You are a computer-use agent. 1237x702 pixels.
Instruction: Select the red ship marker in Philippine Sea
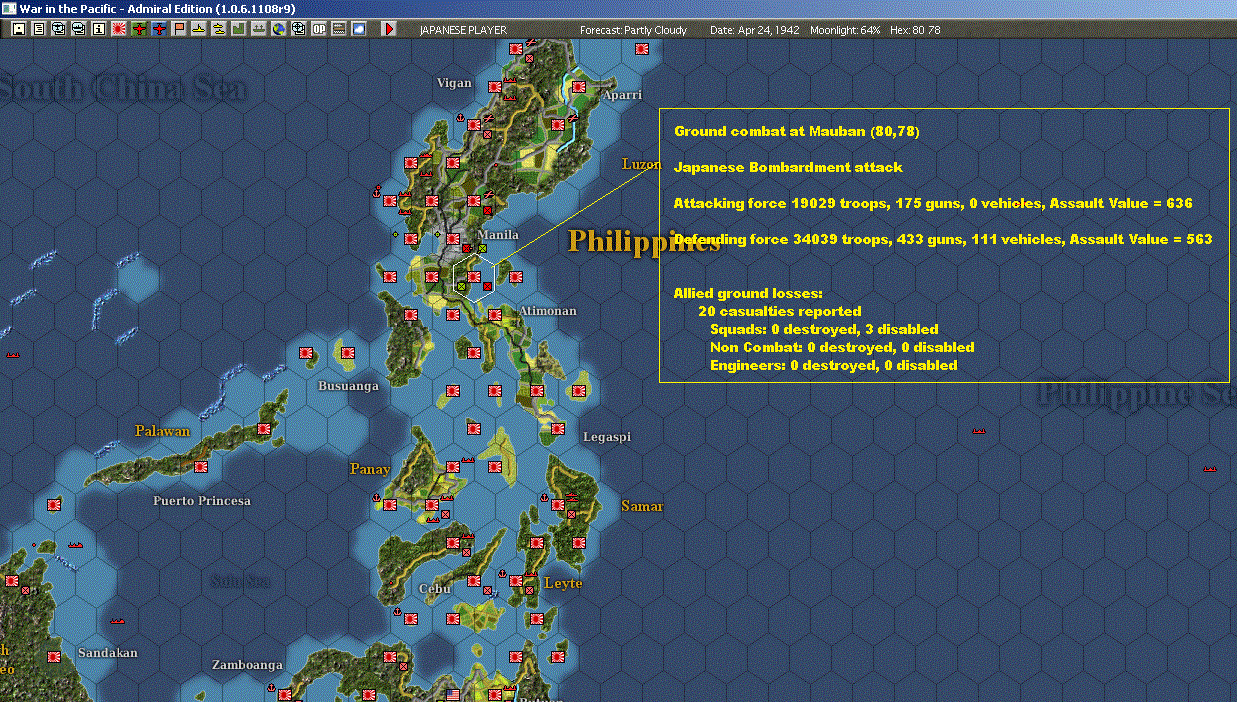tap(979, 430)
